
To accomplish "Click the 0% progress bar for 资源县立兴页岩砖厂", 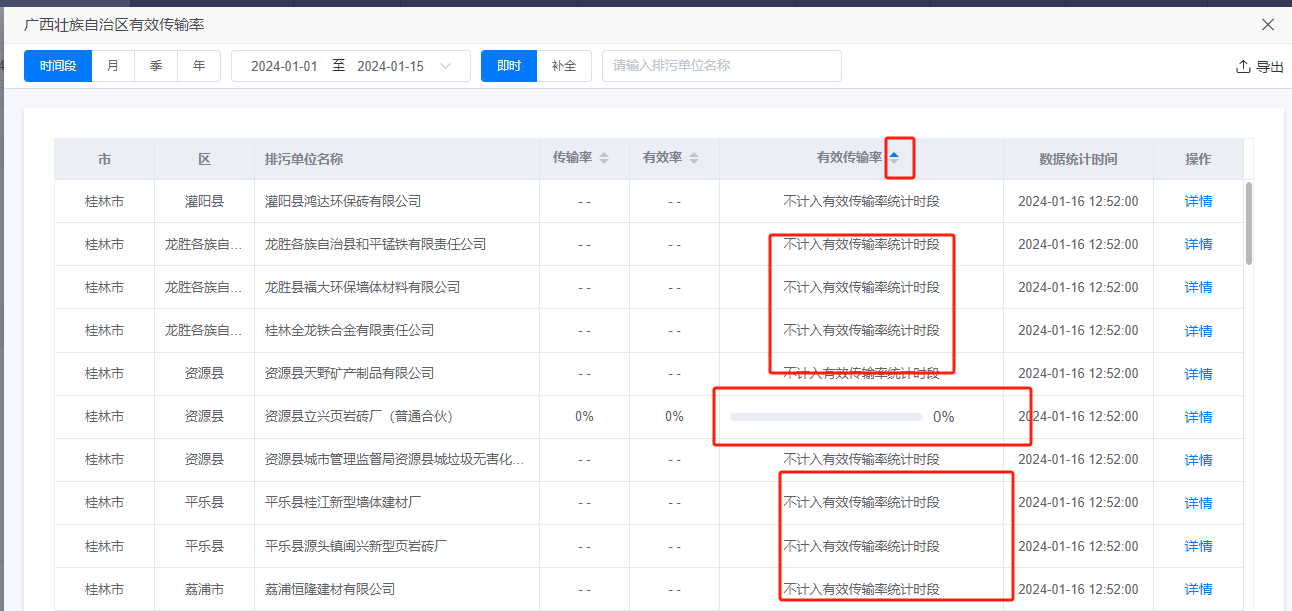I will point(826,417).
